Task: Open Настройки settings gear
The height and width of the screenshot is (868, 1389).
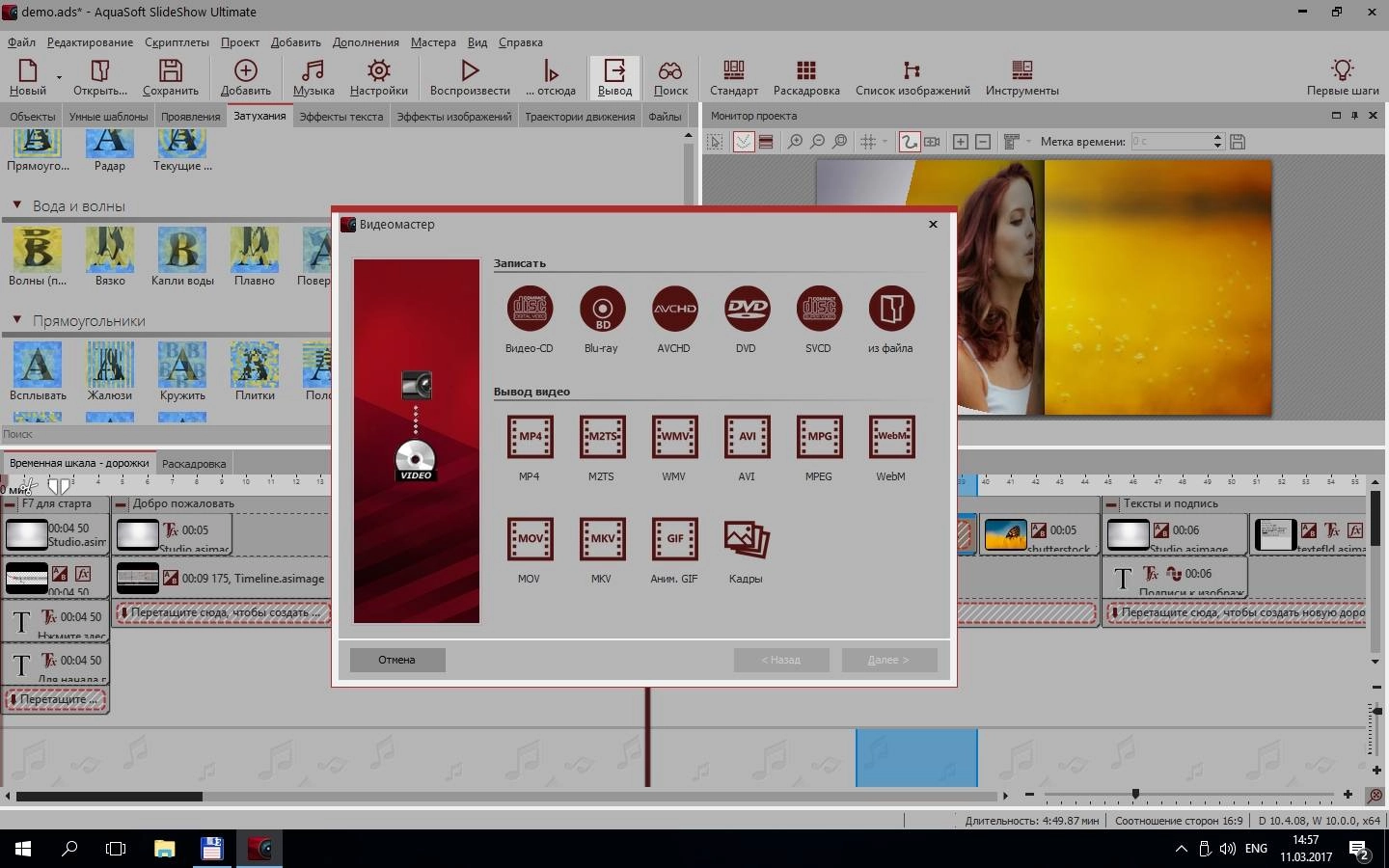Action: [379, 77]
